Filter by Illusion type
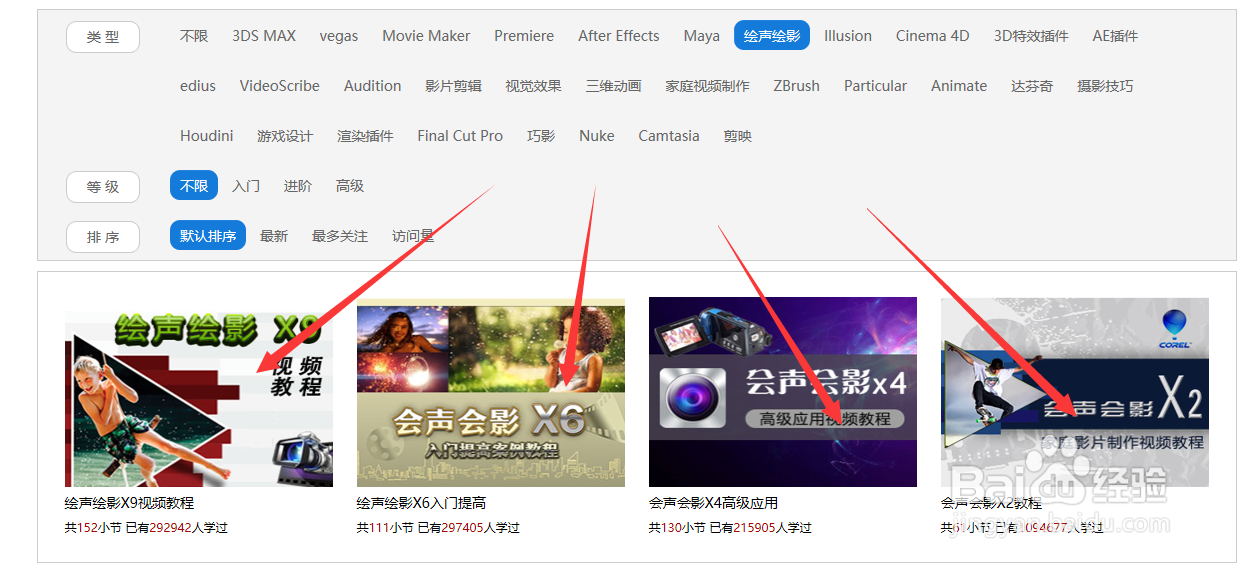The image size is (1238, 566). (848, 36)
